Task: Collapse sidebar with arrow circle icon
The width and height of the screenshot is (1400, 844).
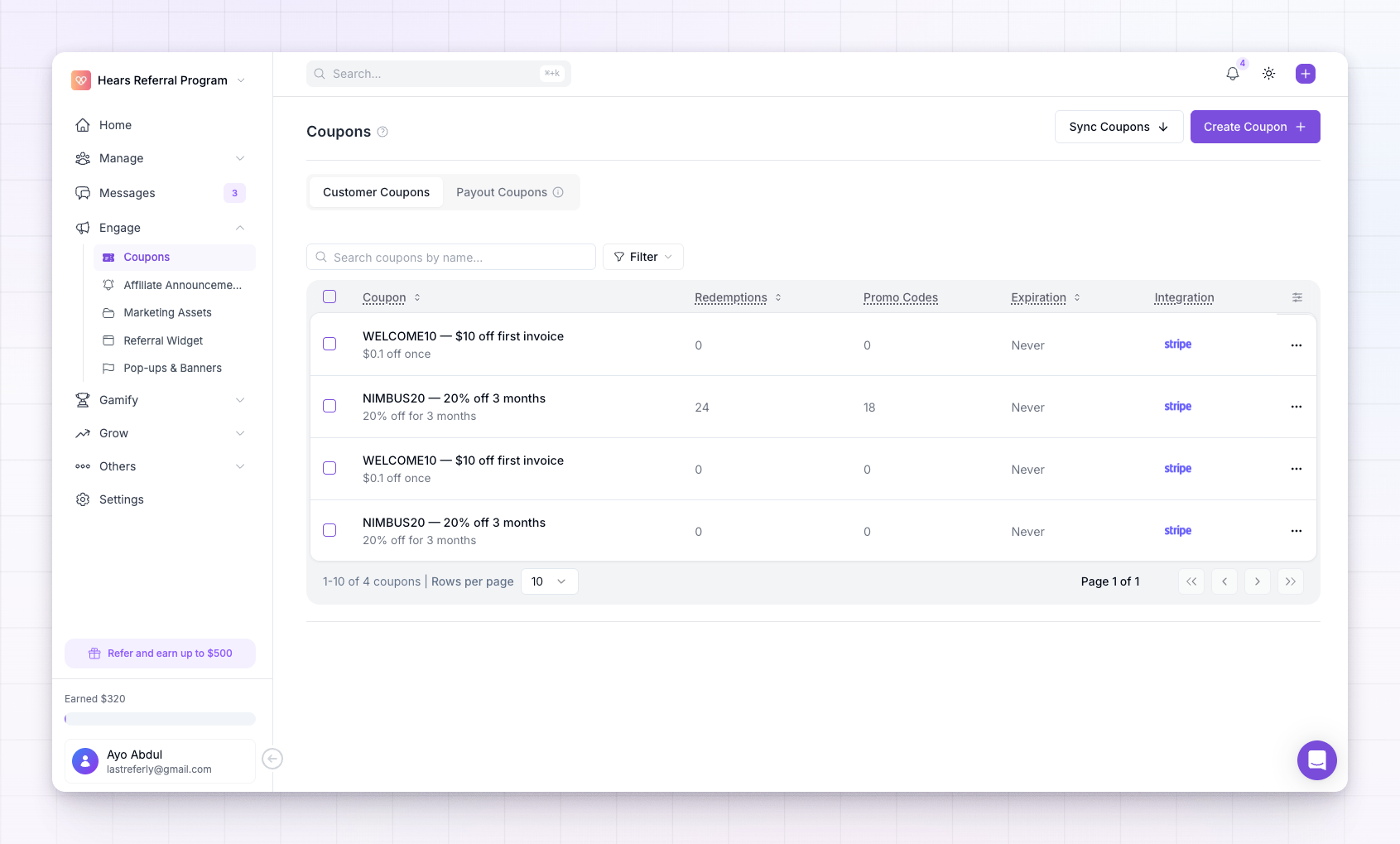Action: click(x=272, y=759)
